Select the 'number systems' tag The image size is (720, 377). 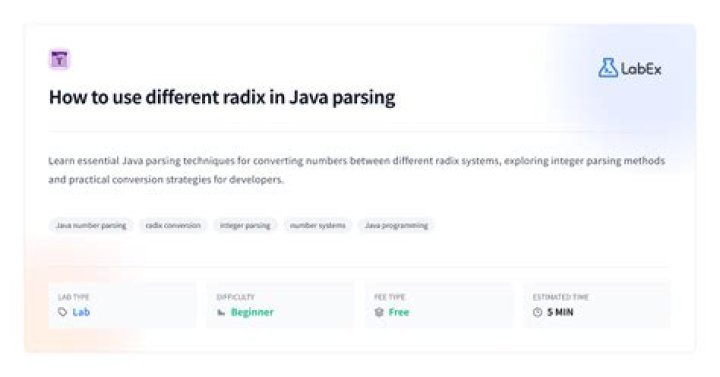point(318,225)
